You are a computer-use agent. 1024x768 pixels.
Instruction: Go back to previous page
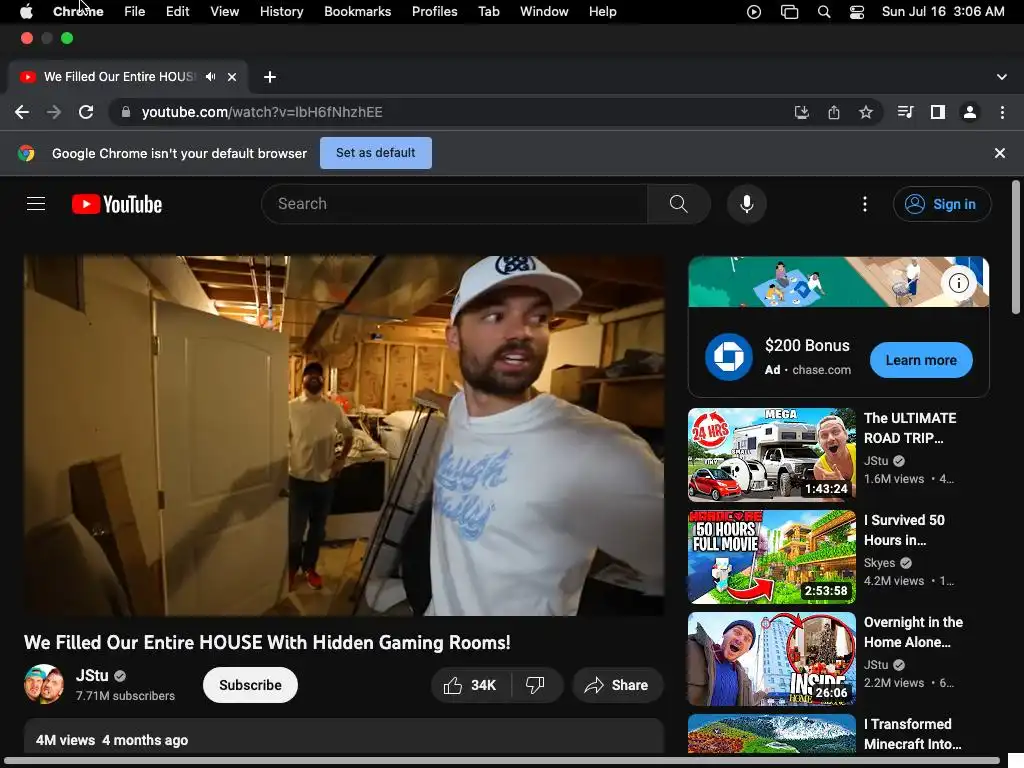22,112
